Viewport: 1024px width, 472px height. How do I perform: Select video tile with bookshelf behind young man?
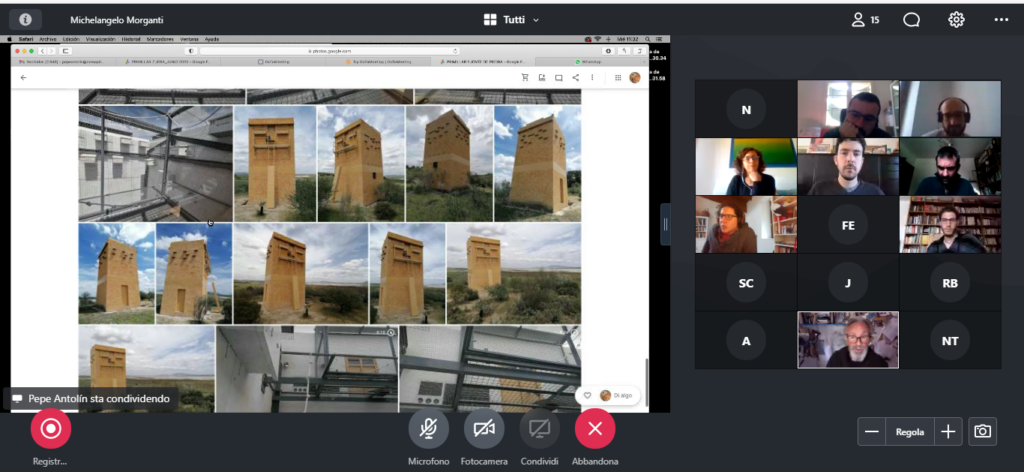pyautogui.click(x=950, y=225)
